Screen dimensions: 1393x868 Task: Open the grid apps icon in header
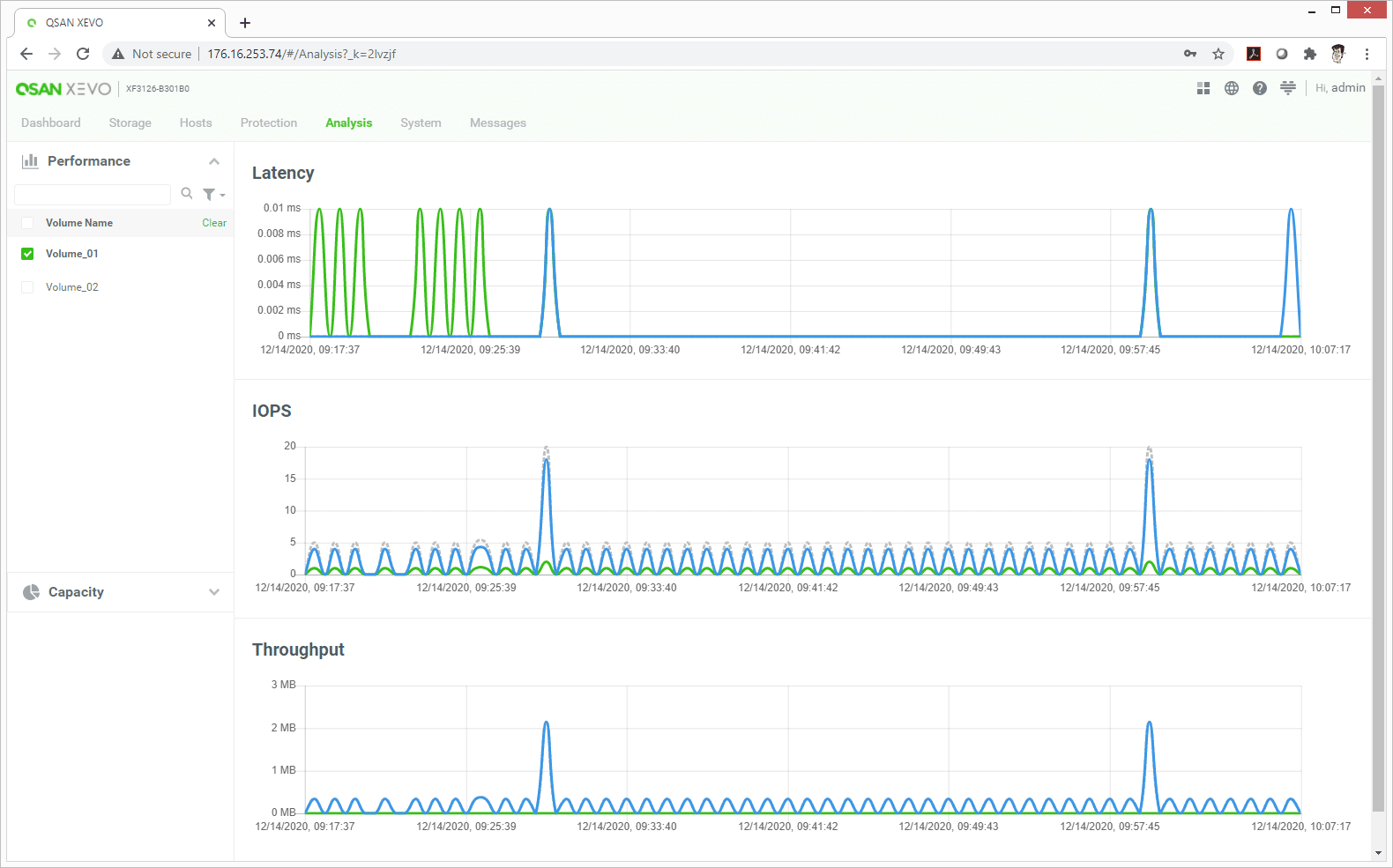[x=1203, y=88]
